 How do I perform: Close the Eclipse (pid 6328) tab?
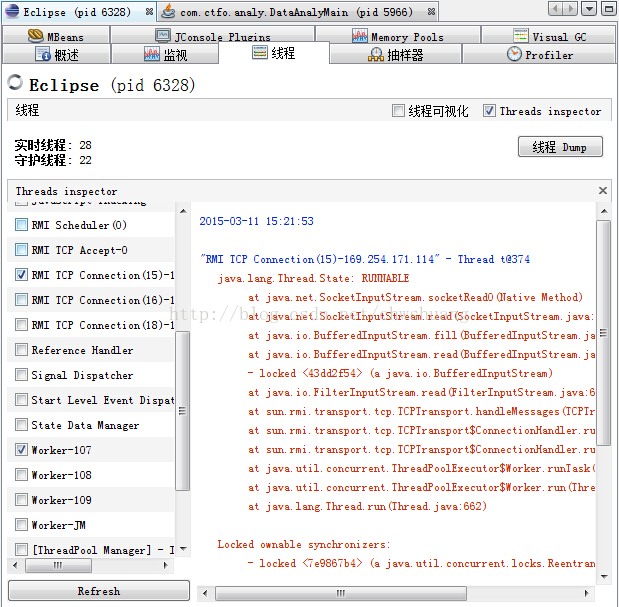click(x=149, y=12)
